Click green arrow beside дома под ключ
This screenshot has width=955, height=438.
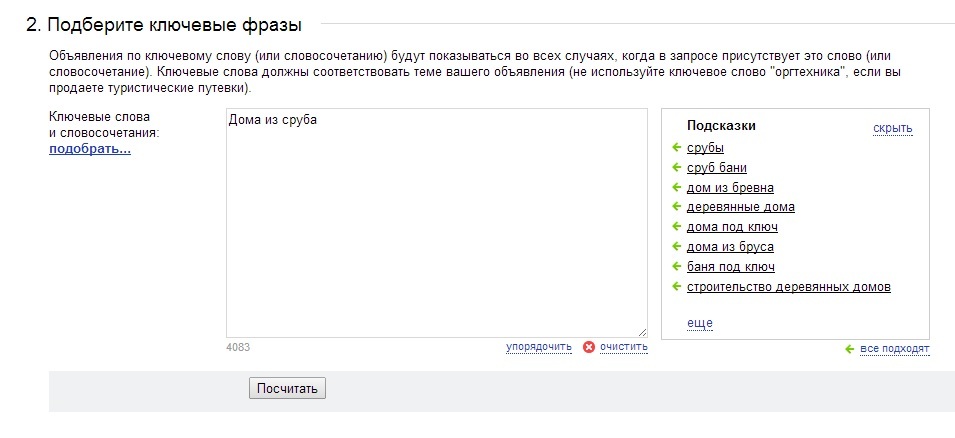(675, 227)
